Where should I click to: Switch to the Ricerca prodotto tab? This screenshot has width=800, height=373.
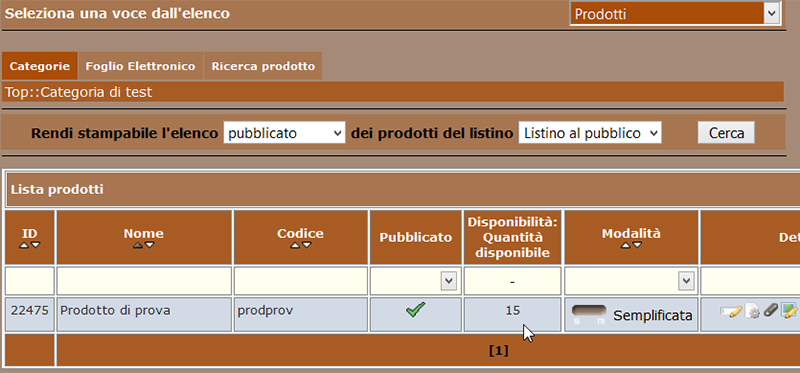(x=263, y=66)
